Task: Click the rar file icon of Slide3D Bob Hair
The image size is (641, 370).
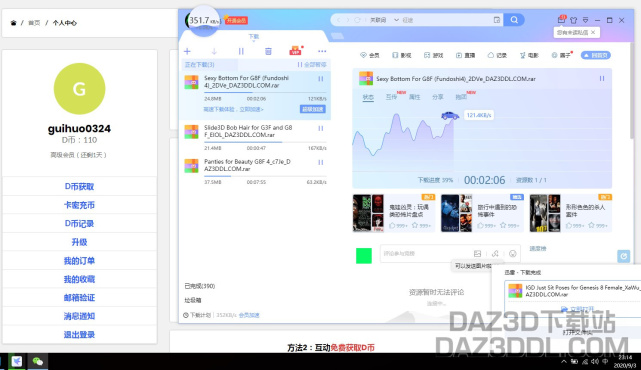Action: 191,132
